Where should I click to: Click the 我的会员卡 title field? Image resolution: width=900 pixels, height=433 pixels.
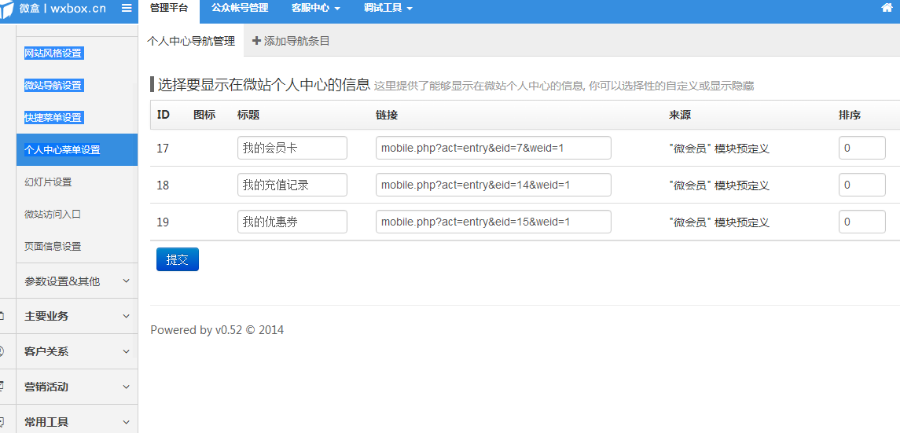tap(292, 148)
